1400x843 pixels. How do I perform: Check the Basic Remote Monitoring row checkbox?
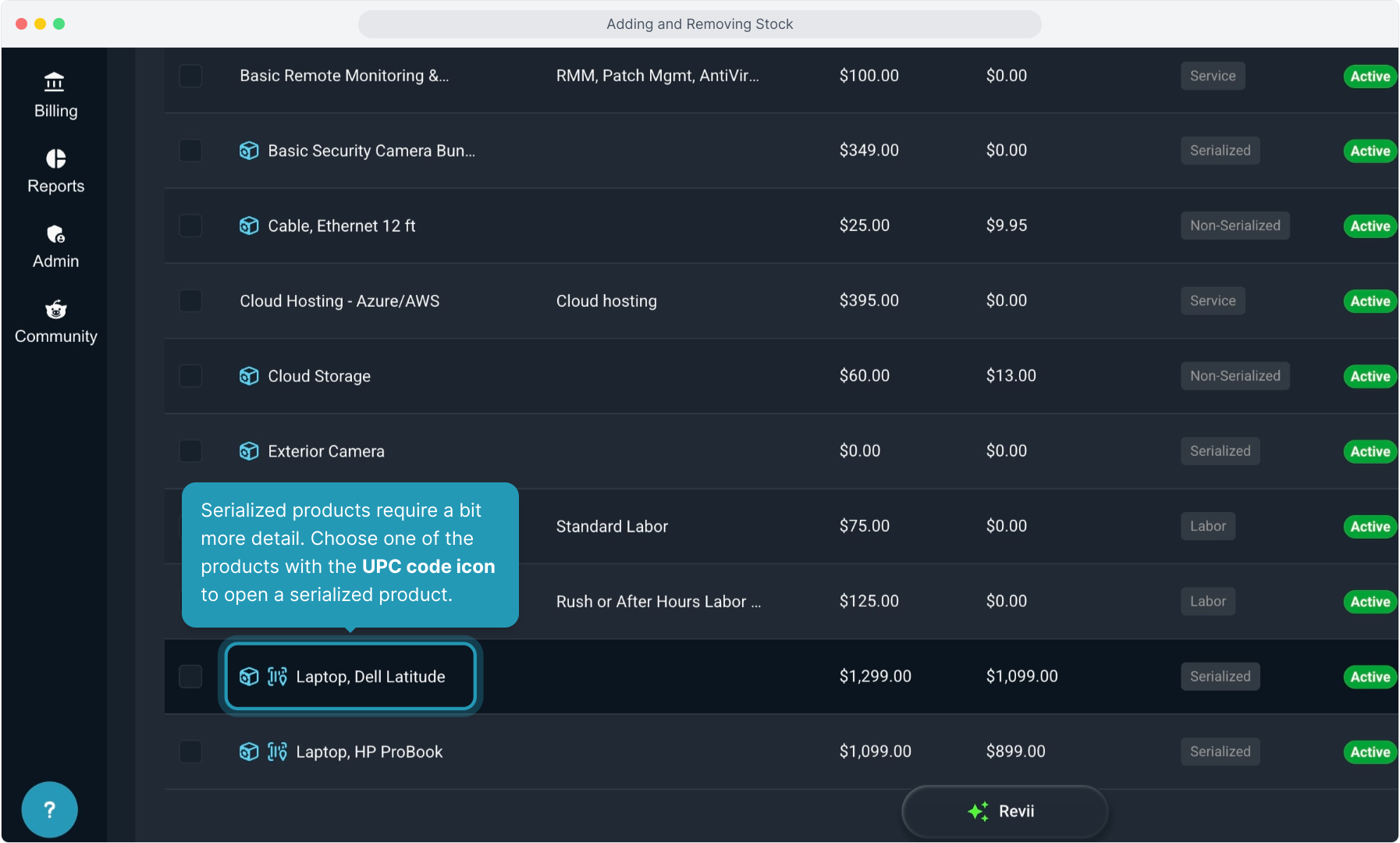pos(190,76)
